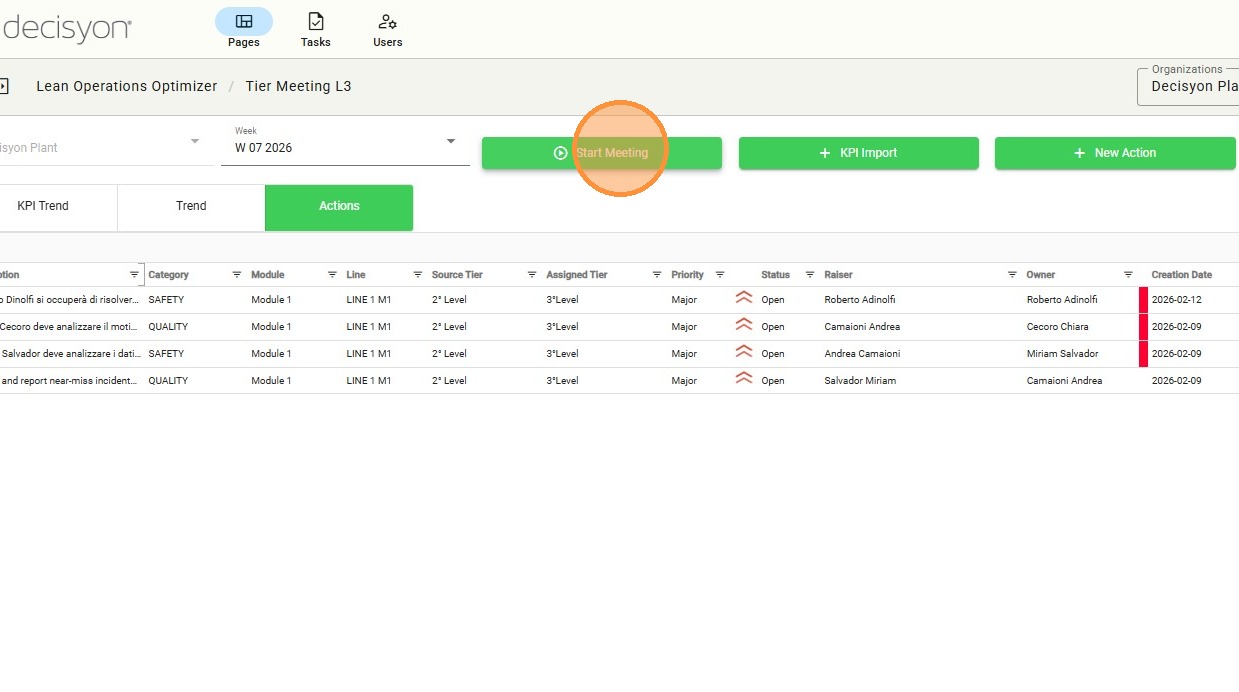Click the Category column filter icon
Screen dimensions: 1239x692
click(x=237, y=275)
